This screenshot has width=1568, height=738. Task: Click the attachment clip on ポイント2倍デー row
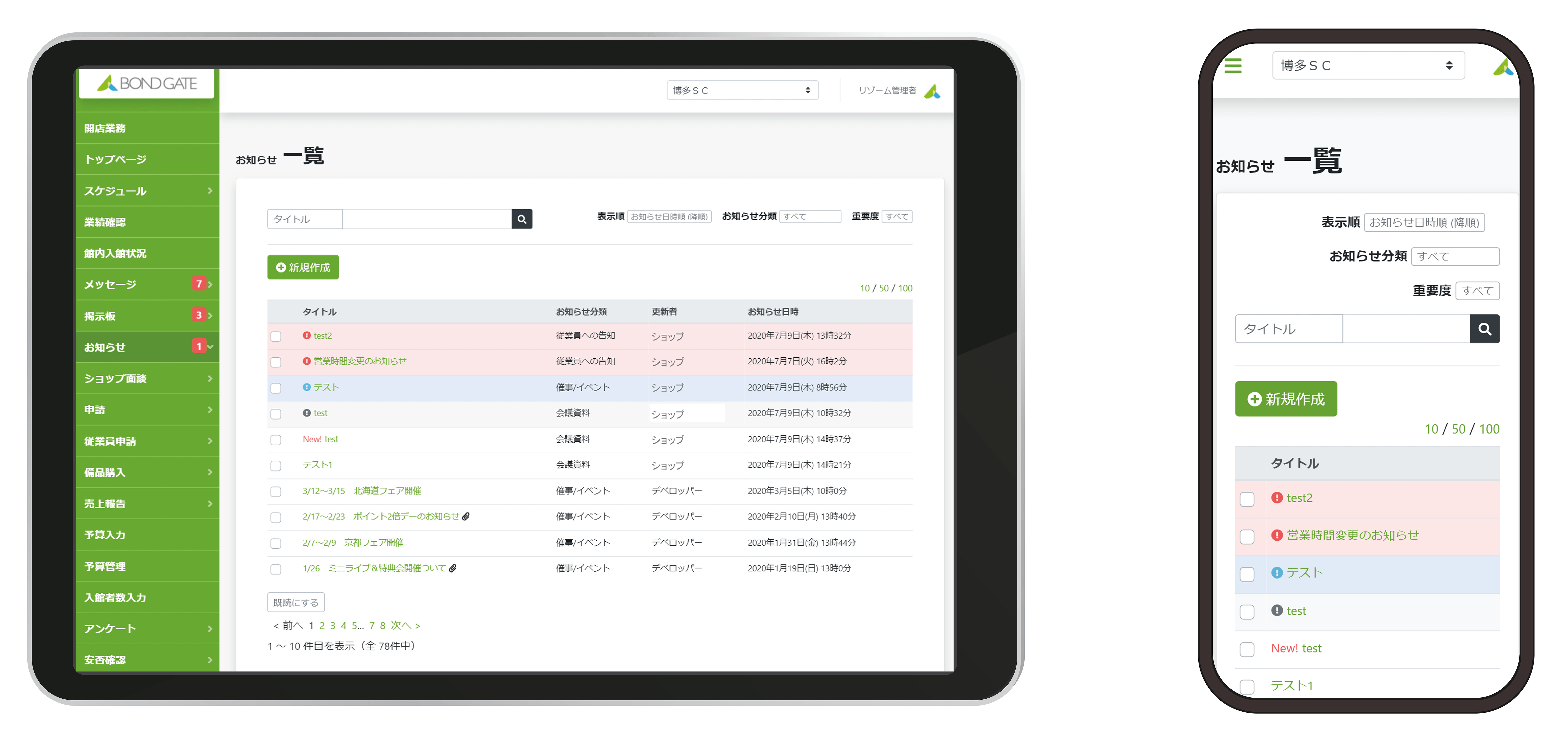pyautogui.click(x=466, y=516)
